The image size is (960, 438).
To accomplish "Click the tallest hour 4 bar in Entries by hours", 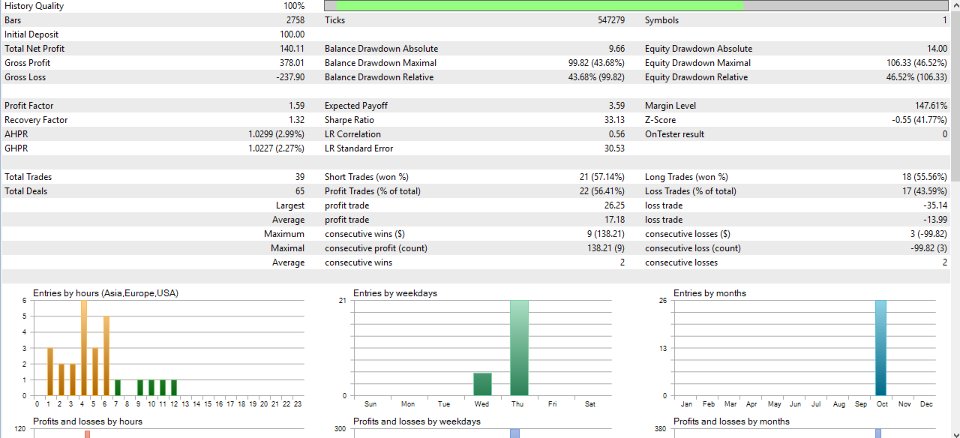I will point(84,348).
